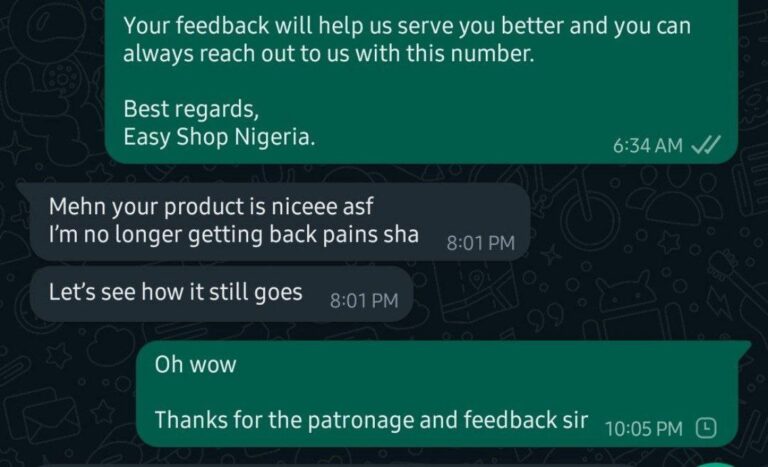Viewport: 768px width, 467px height.
Task: Select 'I'm no longer getting back pains sha' line
Action: (x=234, y=234)
